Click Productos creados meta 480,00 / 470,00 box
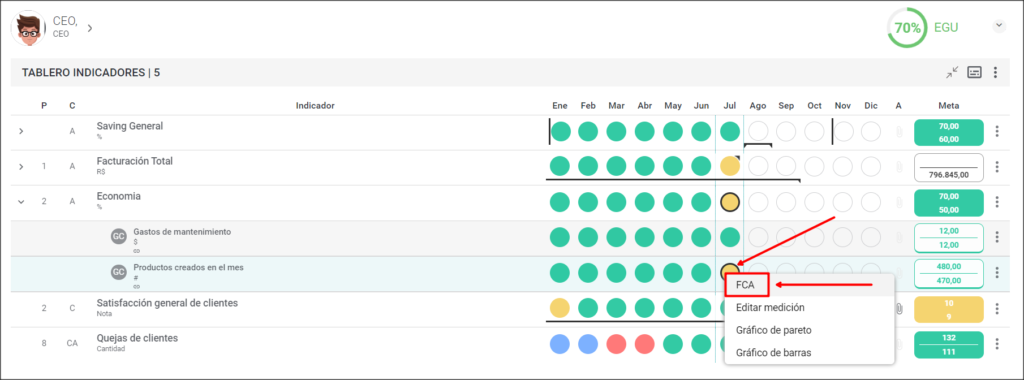This screenshot has height=380, width=1024. (x=949, y=273)
